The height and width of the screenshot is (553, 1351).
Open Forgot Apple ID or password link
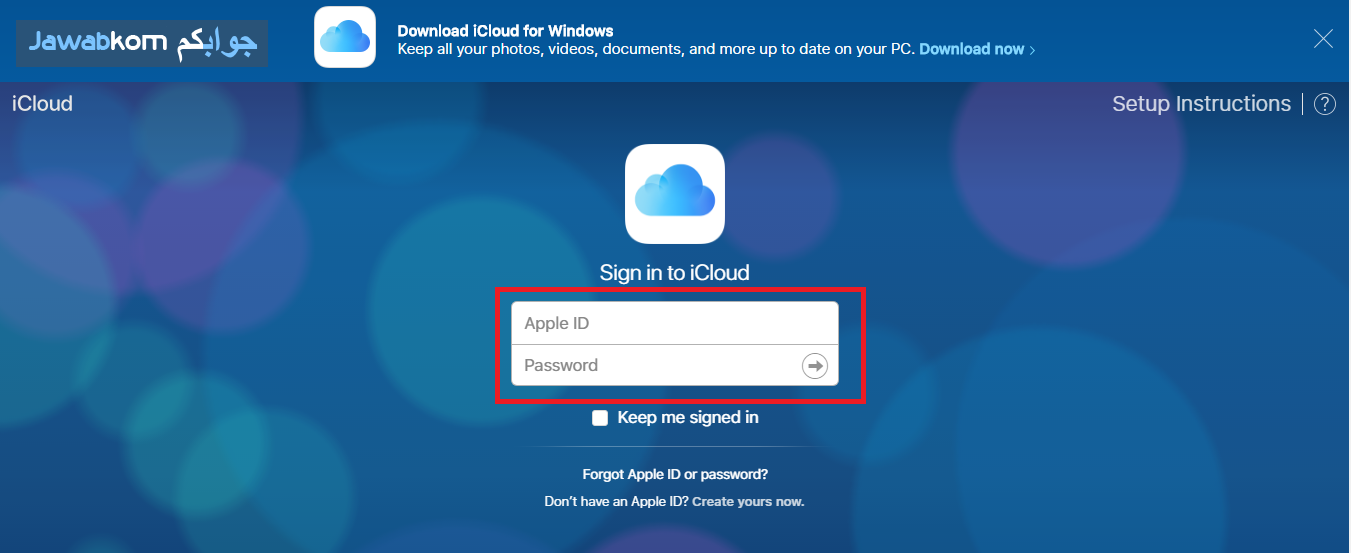click(x=675, y=475)
